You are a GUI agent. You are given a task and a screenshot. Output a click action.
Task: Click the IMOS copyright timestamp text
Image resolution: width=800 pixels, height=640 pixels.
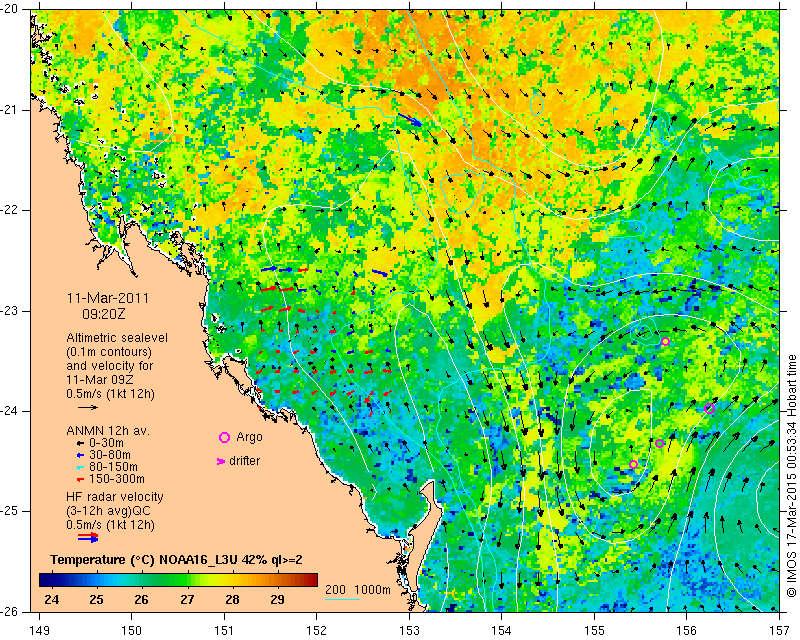(x=791, y=476)
